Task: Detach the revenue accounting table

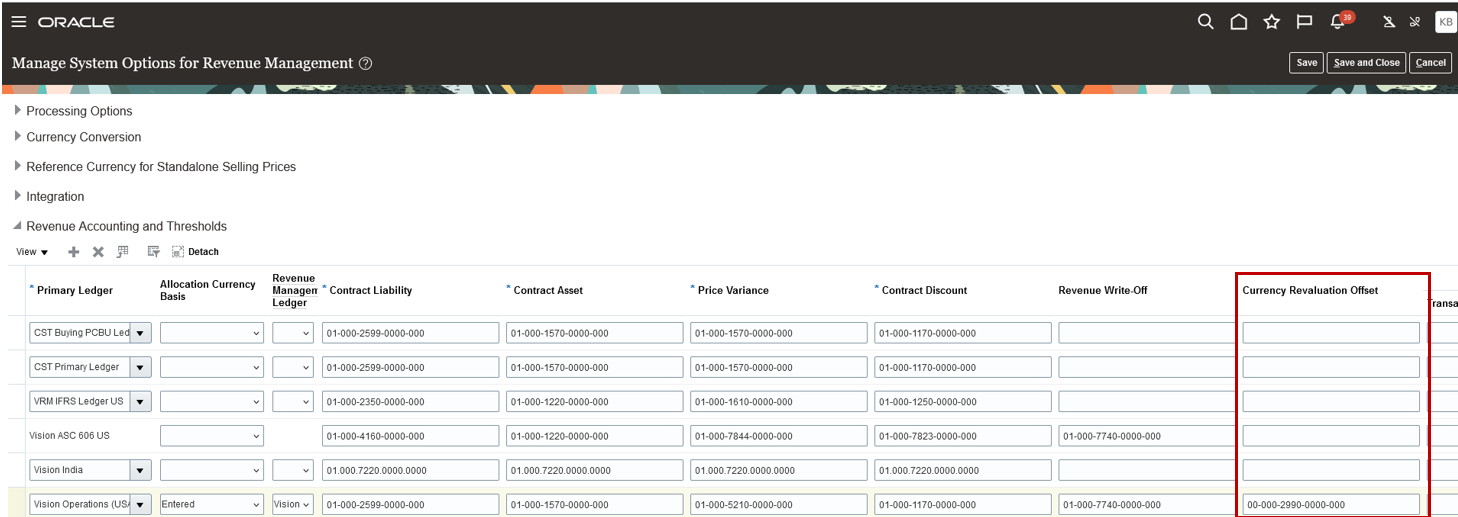Action: [x=195, y=252]
